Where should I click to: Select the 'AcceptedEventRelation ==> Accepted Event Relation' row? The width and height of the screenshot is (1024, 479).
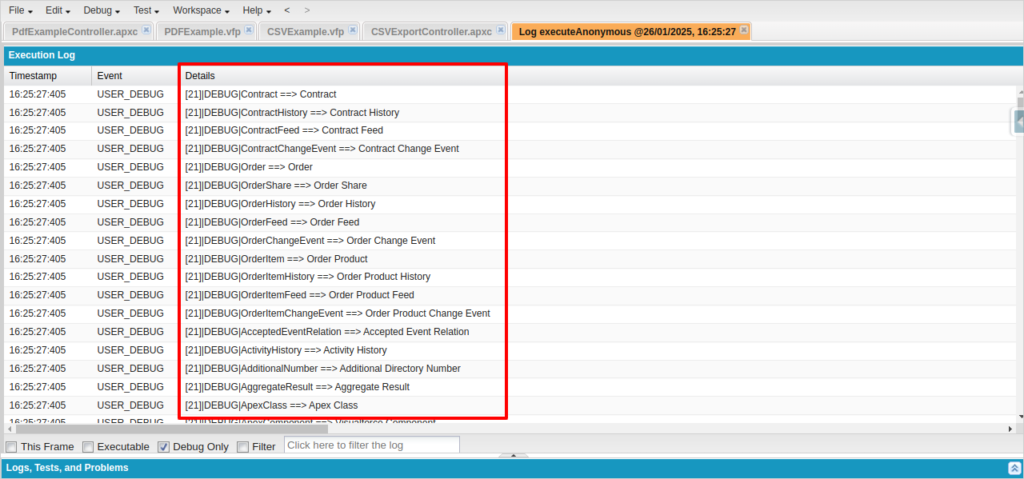click(x=510, y=332)
